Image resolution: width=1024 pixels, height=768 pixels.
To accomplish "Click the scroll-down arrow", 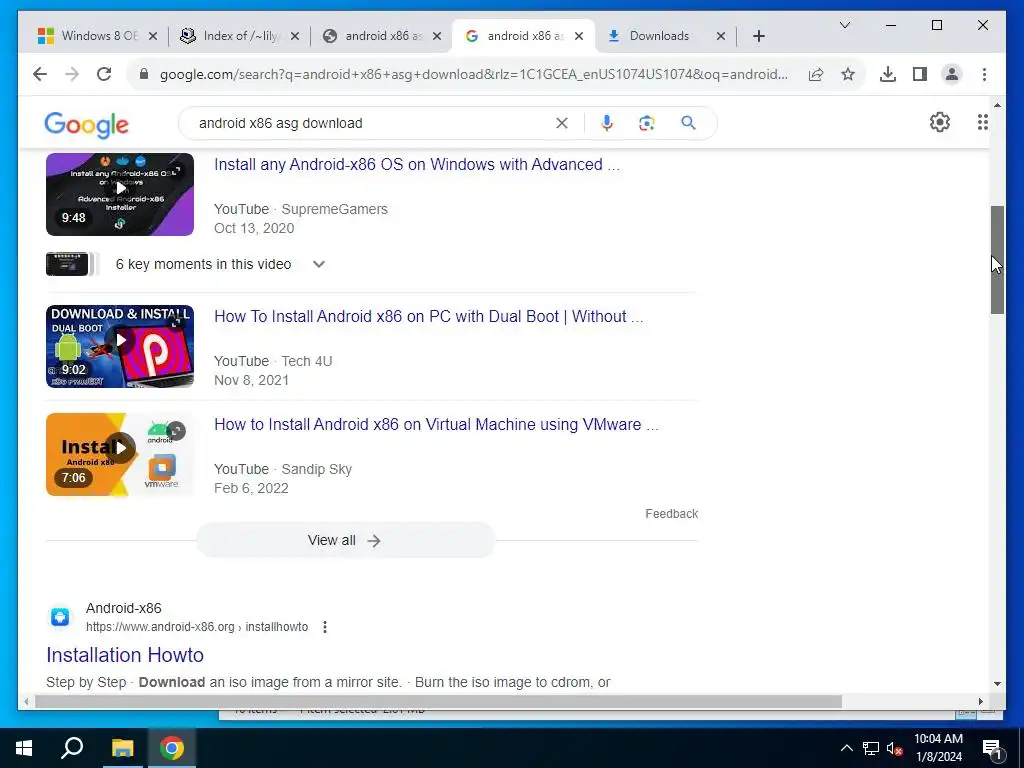I will tap(997, 684).
